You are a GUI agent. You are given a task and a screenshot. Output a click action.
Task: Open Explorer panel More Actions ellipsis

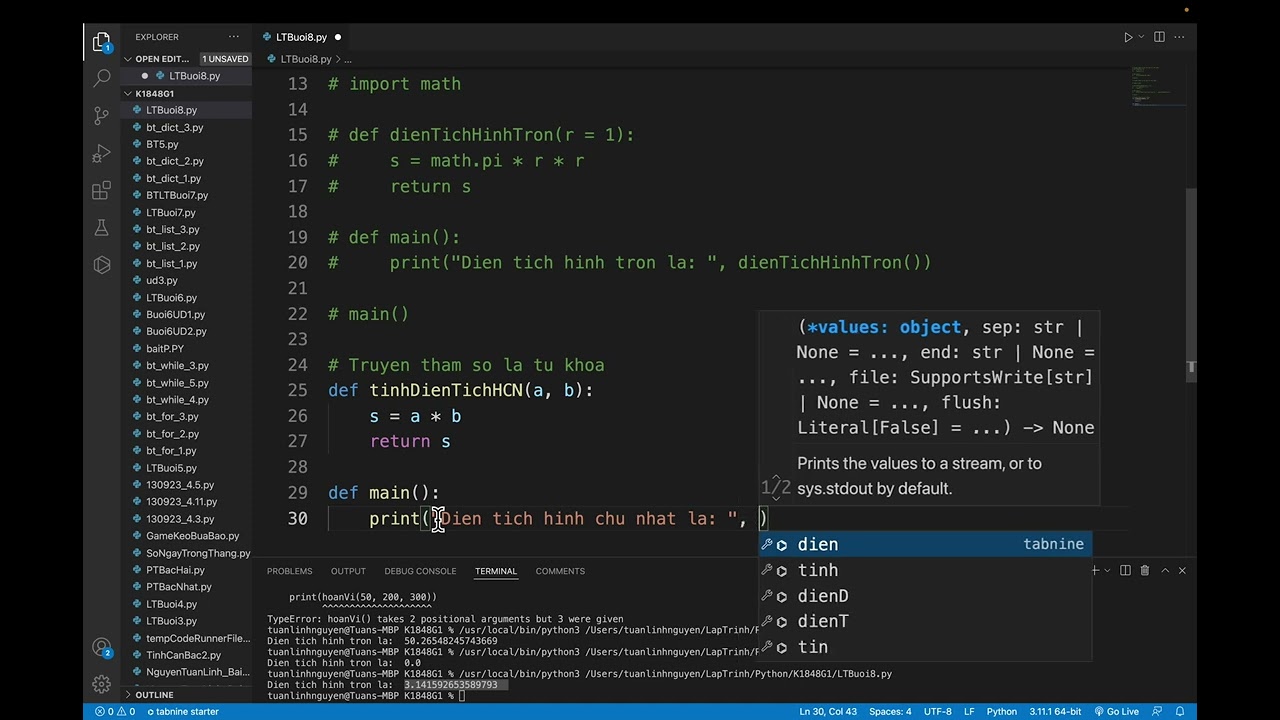pyautogui.click(x=232, y=37)
